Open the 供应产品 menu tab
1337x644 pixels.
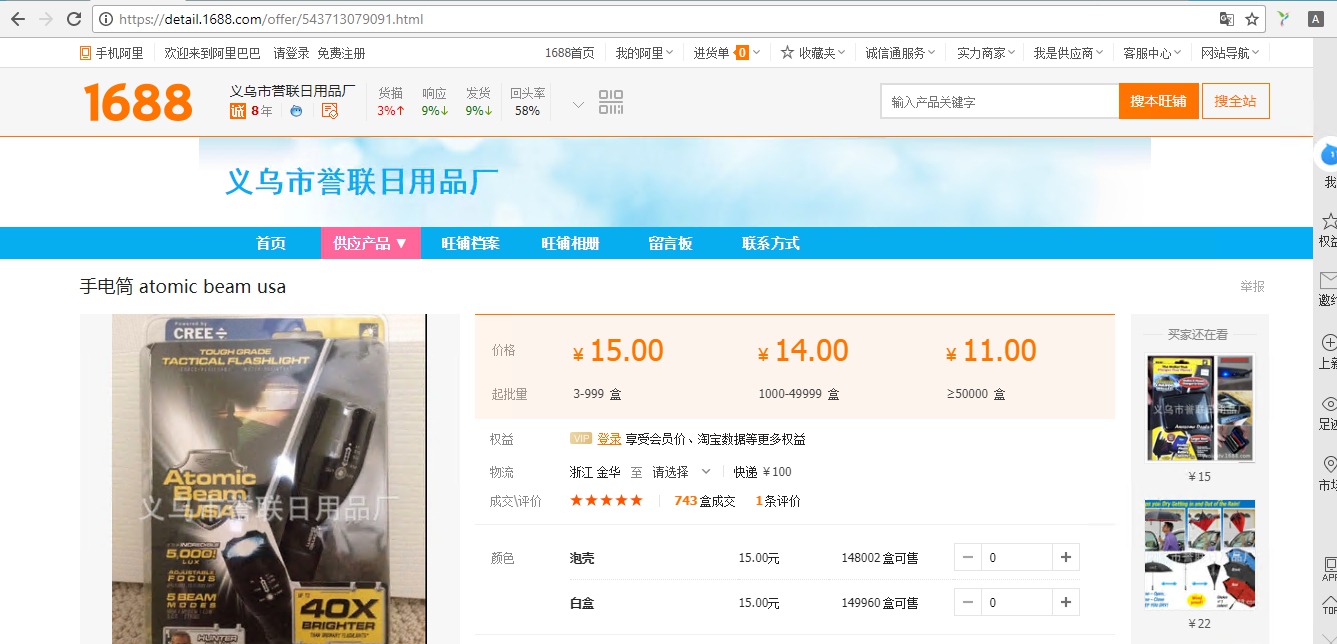coord(370,243)
